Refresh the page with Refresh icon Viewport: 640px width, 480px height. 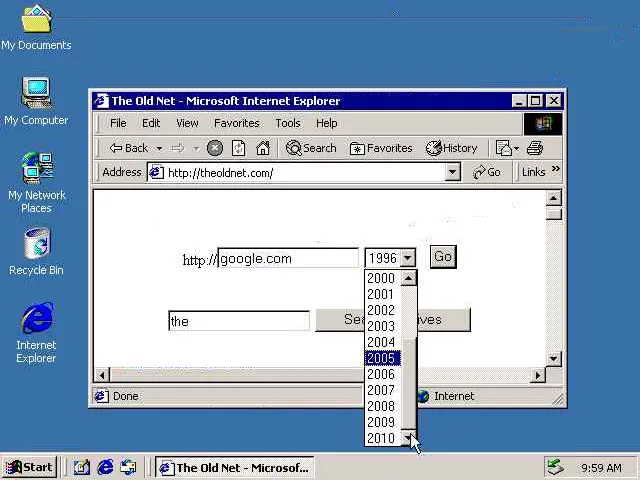[x=238, y=148]
